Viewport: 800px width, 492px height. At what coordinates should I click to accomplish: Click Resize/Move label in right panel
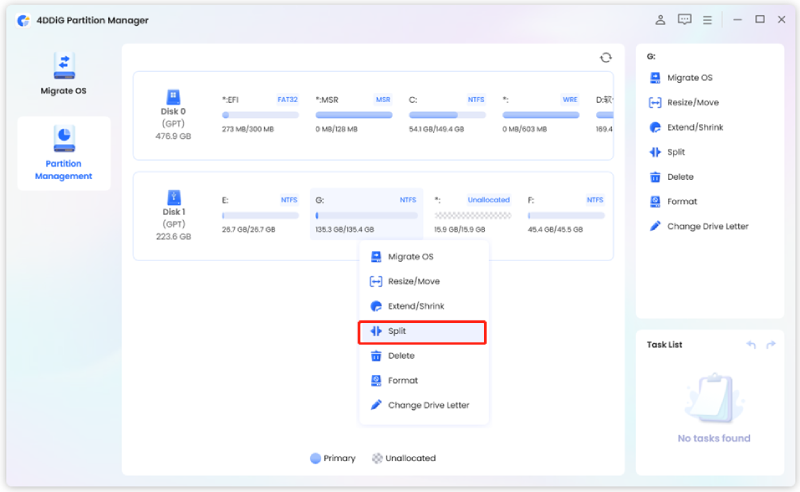(693, 103)
